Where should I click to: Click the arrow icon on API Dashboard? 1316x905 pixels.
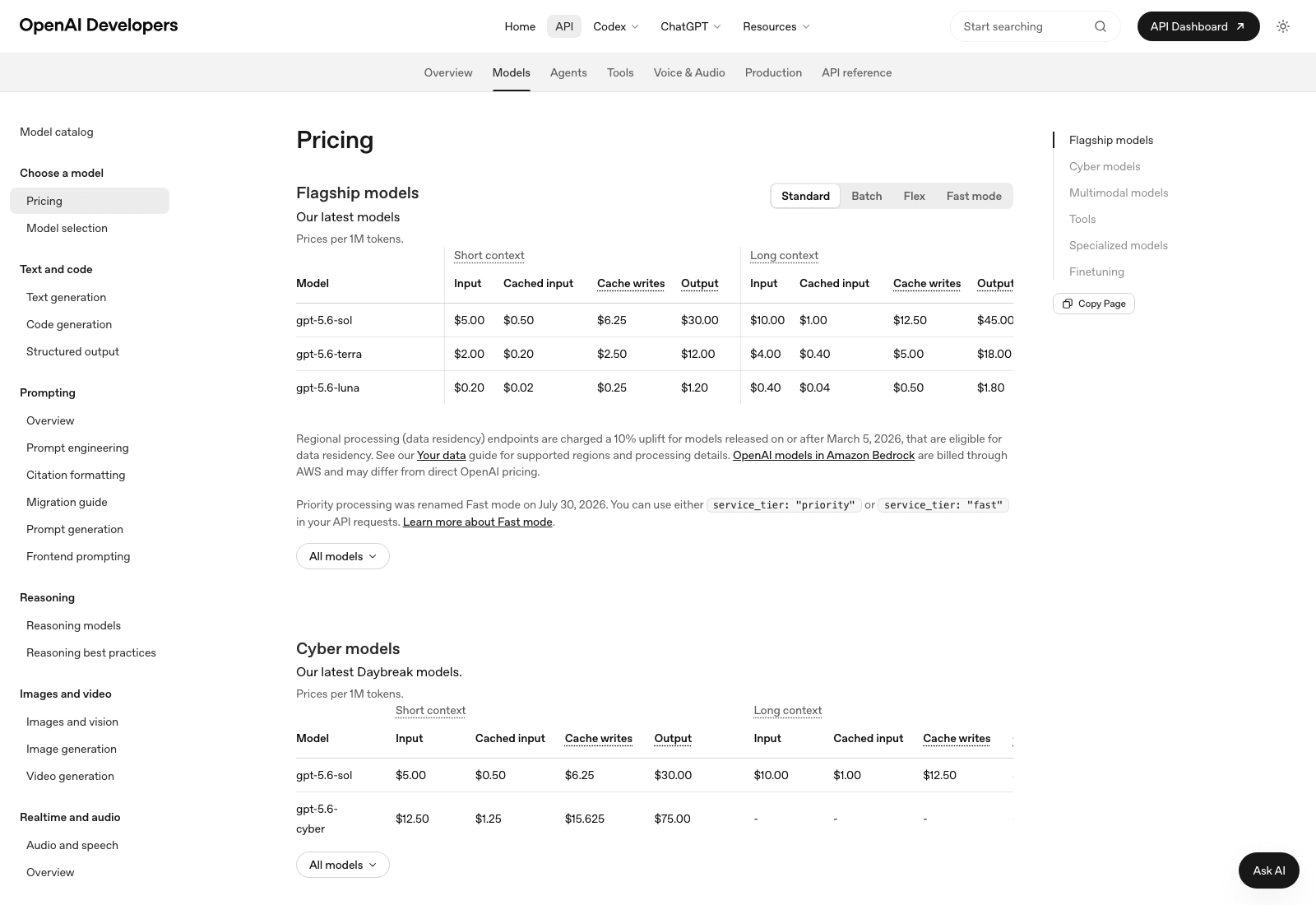(x=1240, y=26)
